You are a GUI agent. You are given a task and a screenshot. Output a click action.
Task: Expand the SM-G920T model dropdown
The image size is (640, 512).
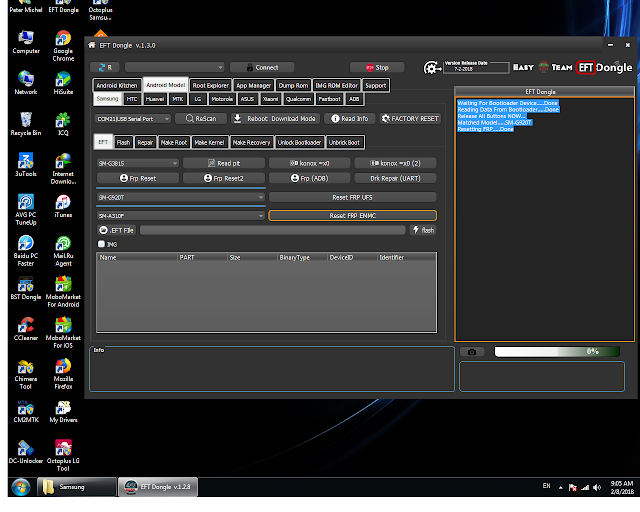[x=181, y=198]
